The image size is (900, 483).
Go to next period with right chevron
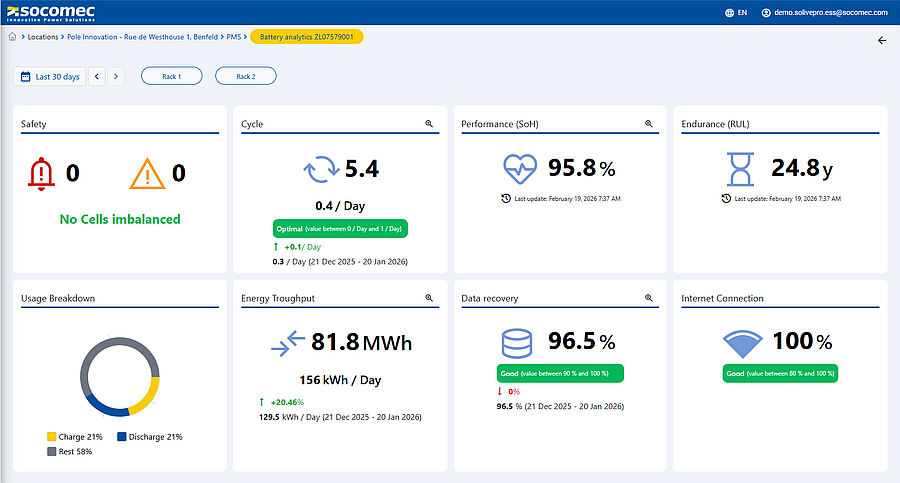pyautogui.click(x=116, y=76)
